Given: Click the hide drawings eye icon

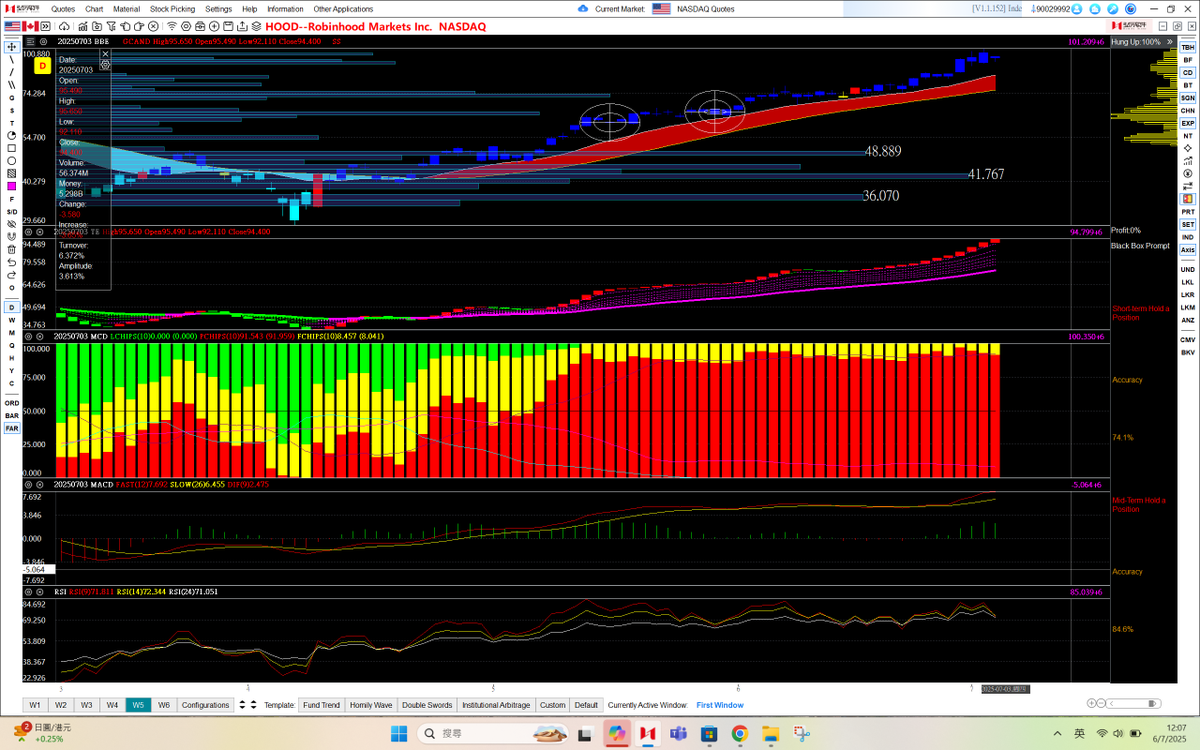Looking at the screenshot, I should click(x=12, y=224).
